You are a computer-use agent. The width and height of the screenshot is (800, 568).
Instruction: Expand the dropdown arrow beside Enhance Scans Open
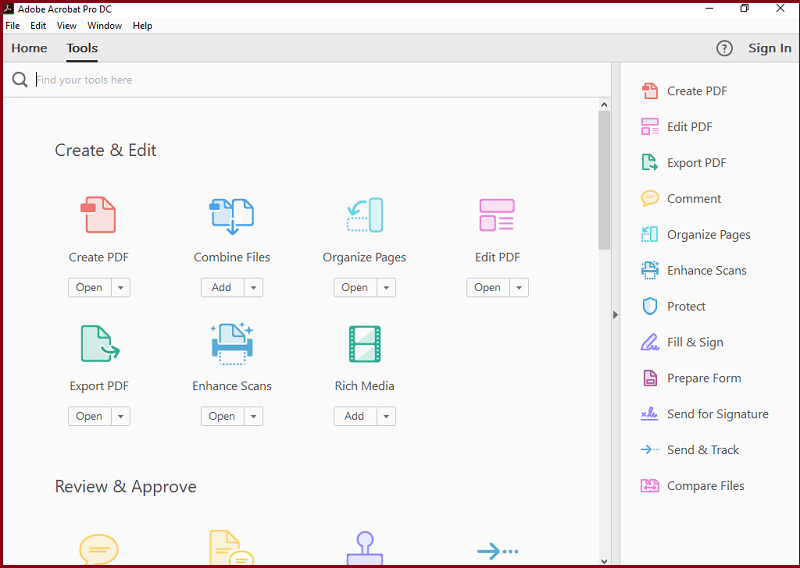click(254, 416)
